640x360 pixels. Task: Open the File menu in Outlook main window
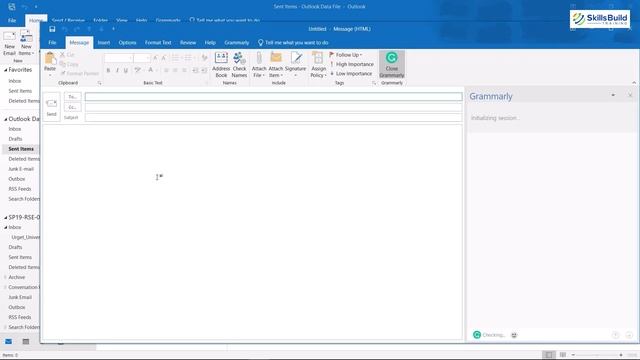tap(12, 20)
